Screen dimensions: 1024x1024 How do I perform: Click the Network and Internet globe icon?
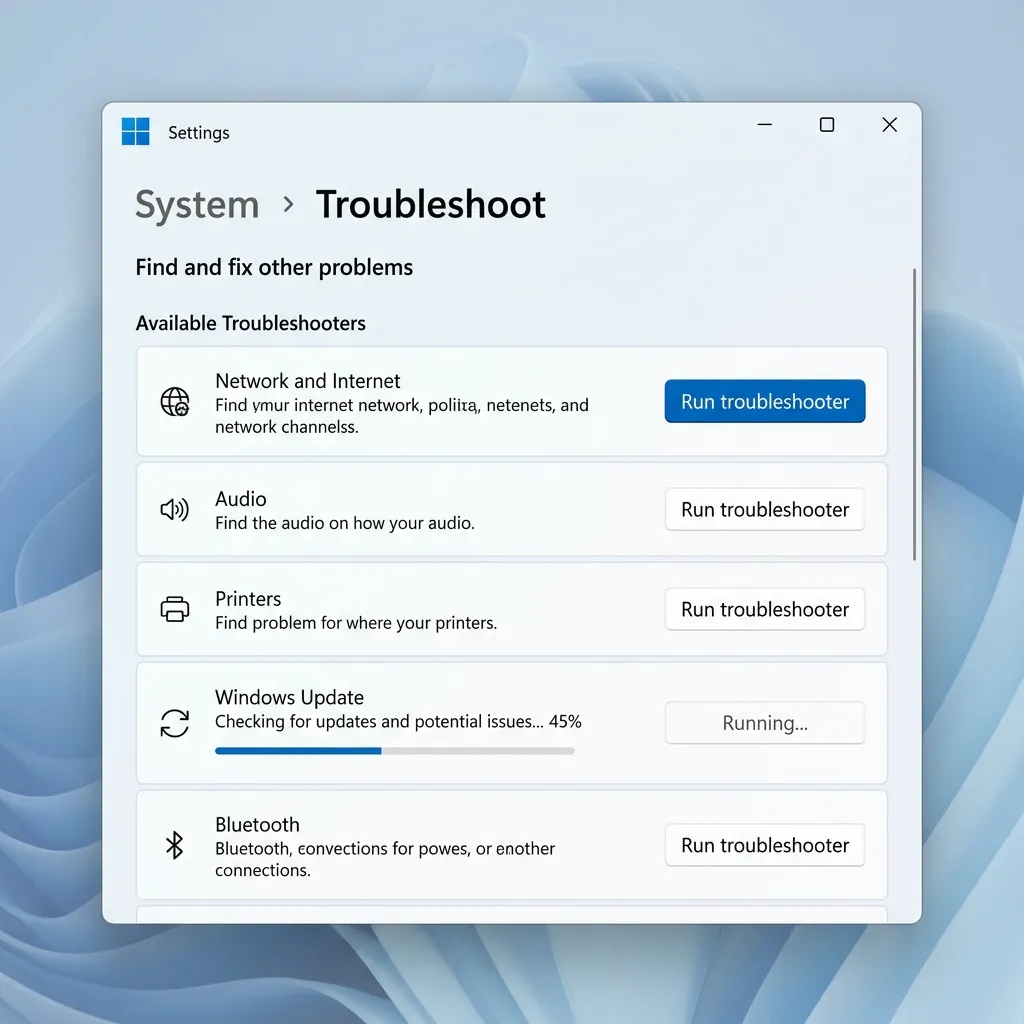(175, 401)
